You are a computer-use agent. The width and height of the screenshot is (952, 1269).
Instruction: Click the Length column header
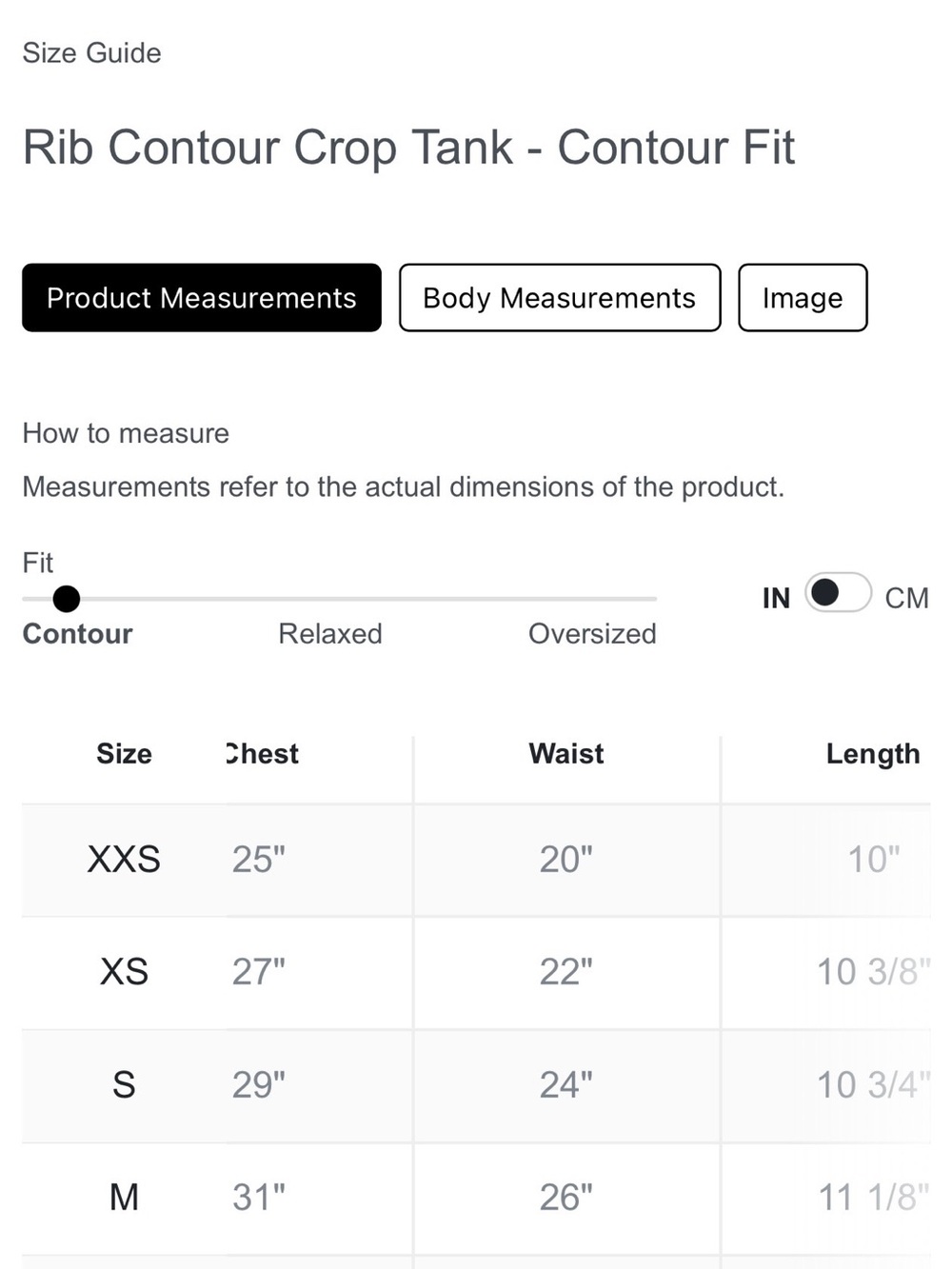pos(873,754)
